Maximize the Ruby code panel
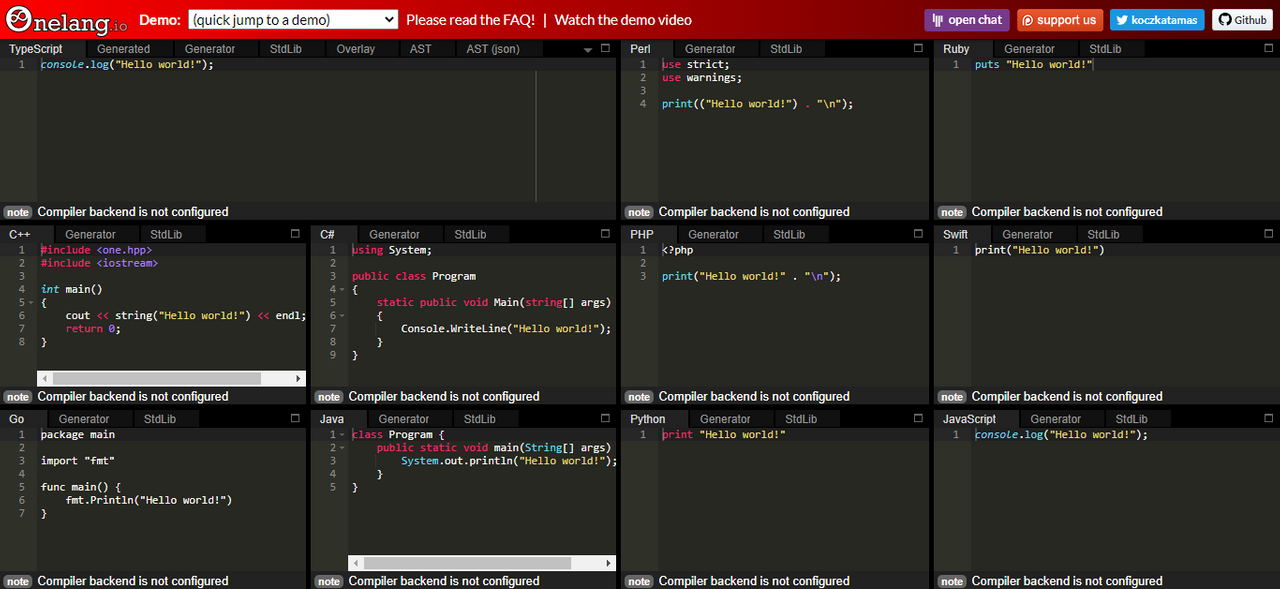This screenshot has height=589, width=1280. pos(1268,48)
